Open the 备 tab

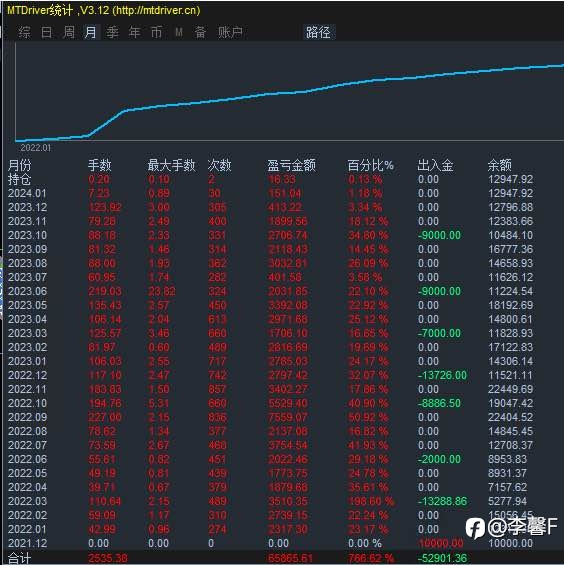(200, 32)
